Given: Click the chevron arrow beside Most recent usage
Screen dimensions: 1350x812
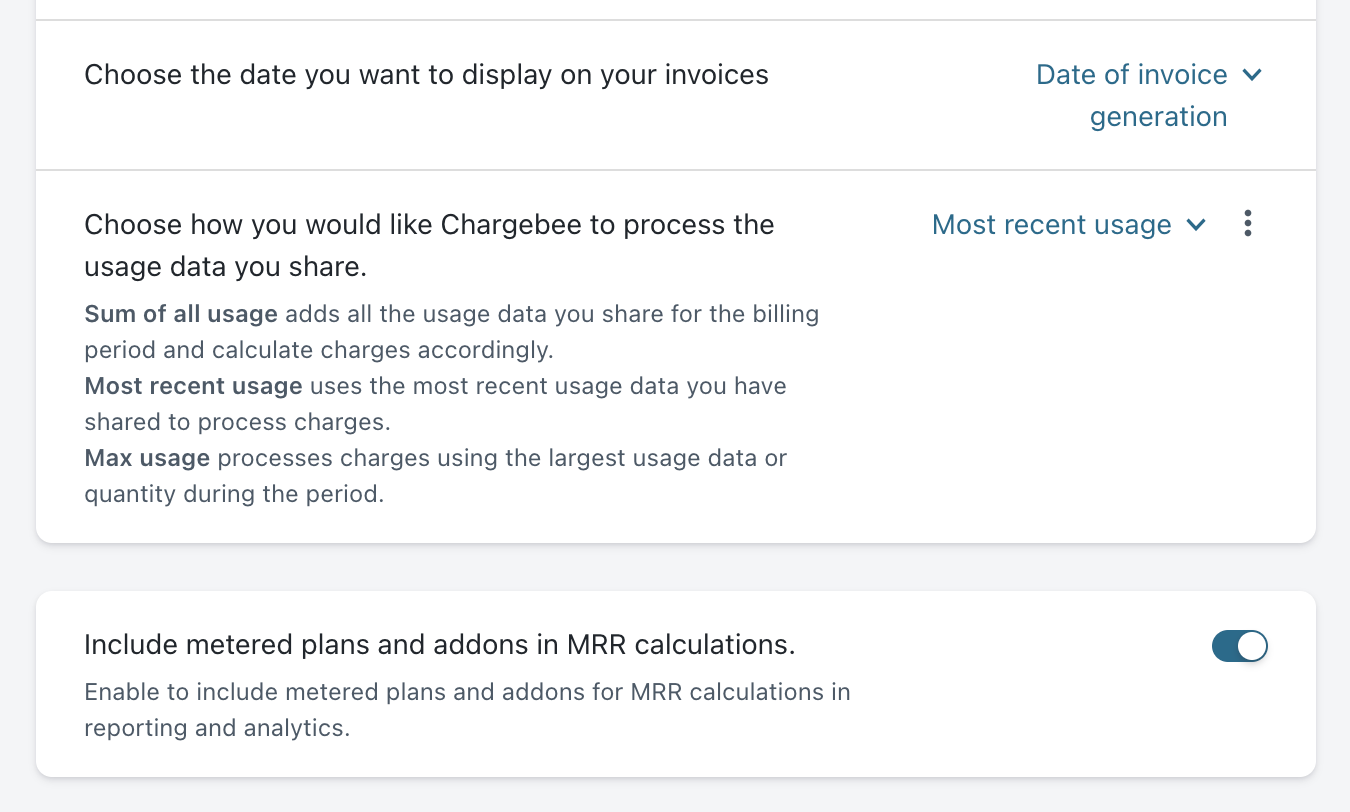Looking at the screenshot, I should point(1195,225).
